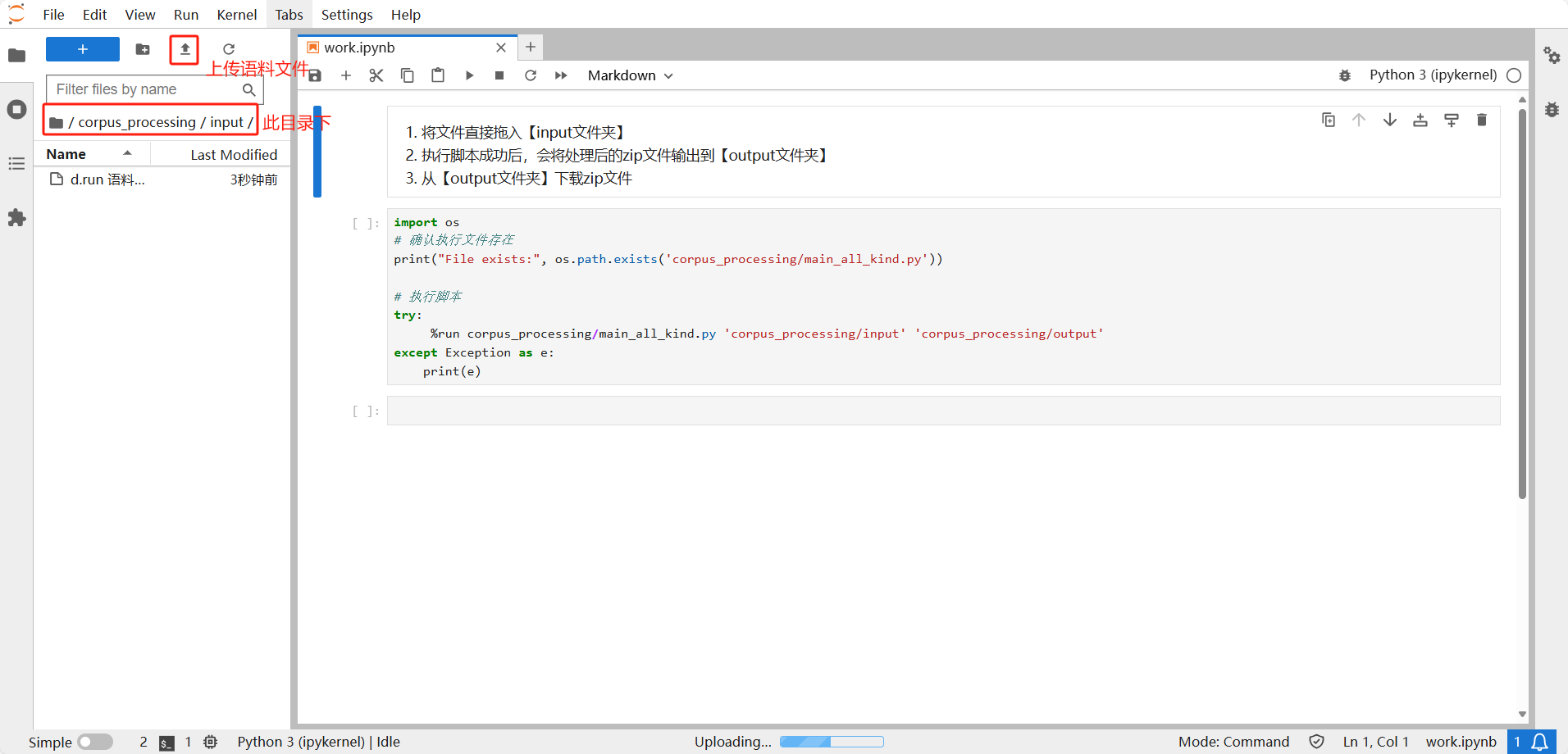Refresh the file browser list
The height and width of the screenshot is (754, 1568).
[x=229, y=49]
